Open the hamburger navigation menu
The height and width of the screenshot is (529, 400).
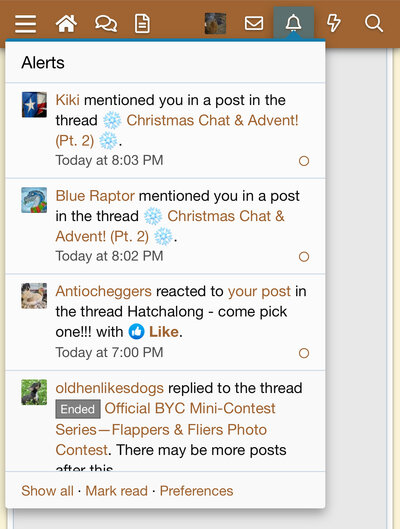[x=25, y=24]
